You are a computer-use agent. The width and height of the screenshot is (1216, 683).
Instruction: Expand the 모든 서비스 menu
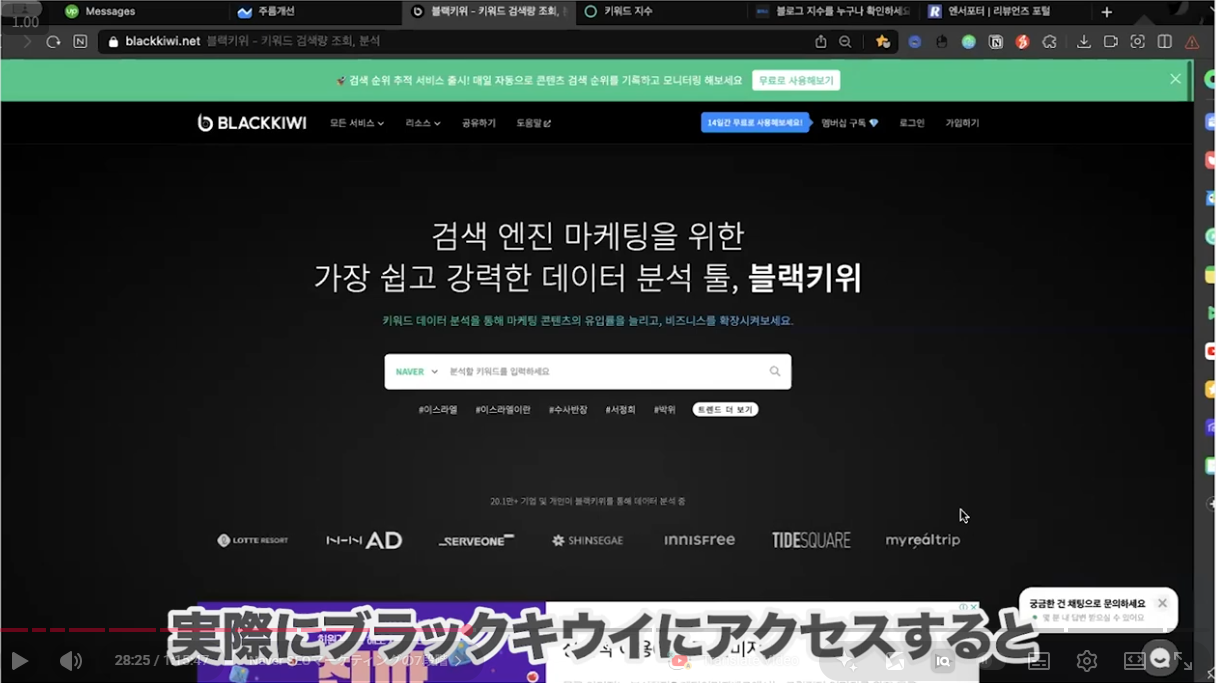tap(357, 123)
